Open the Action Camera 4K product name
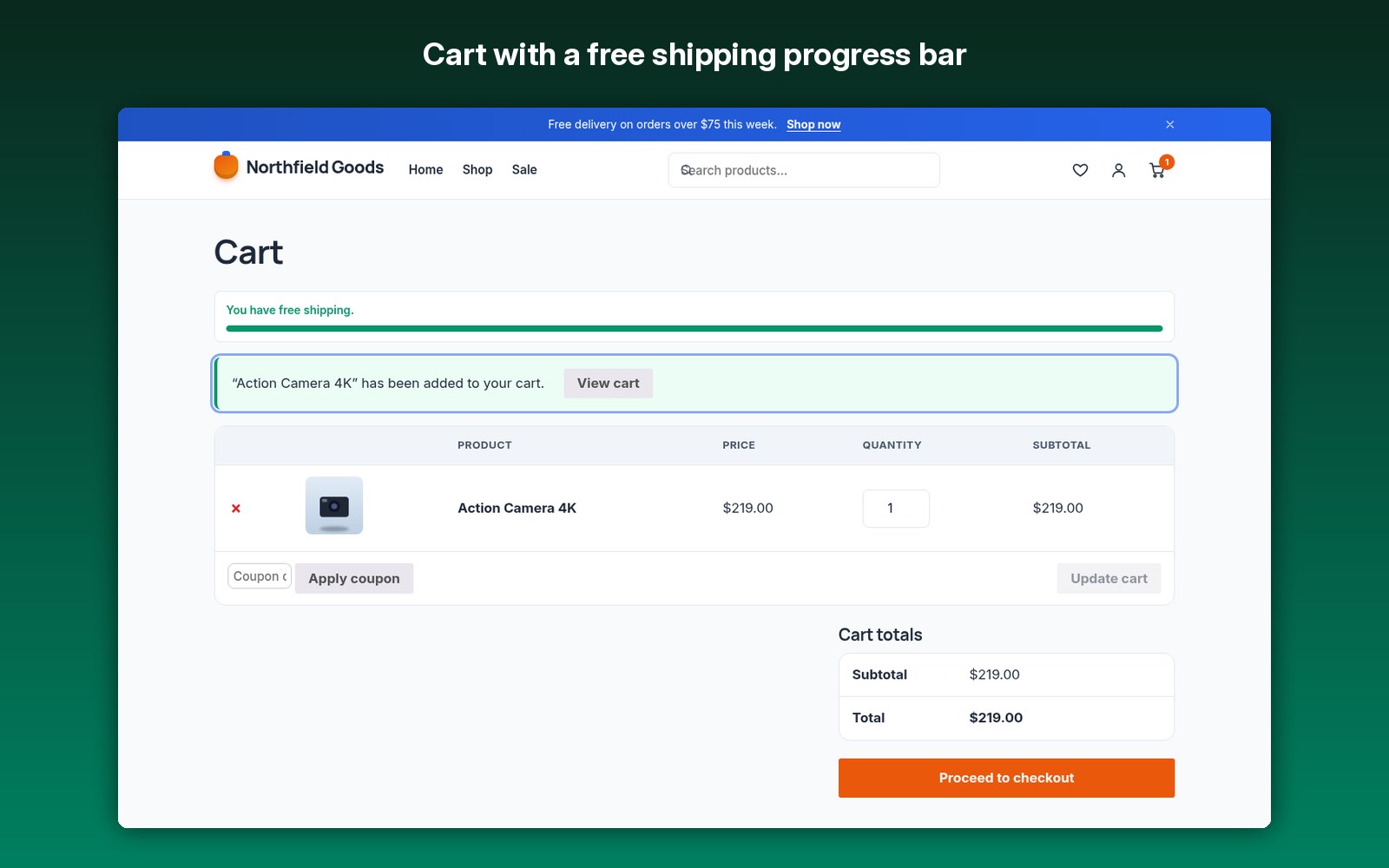This screenshot has width=1389, height=868. 517,508
